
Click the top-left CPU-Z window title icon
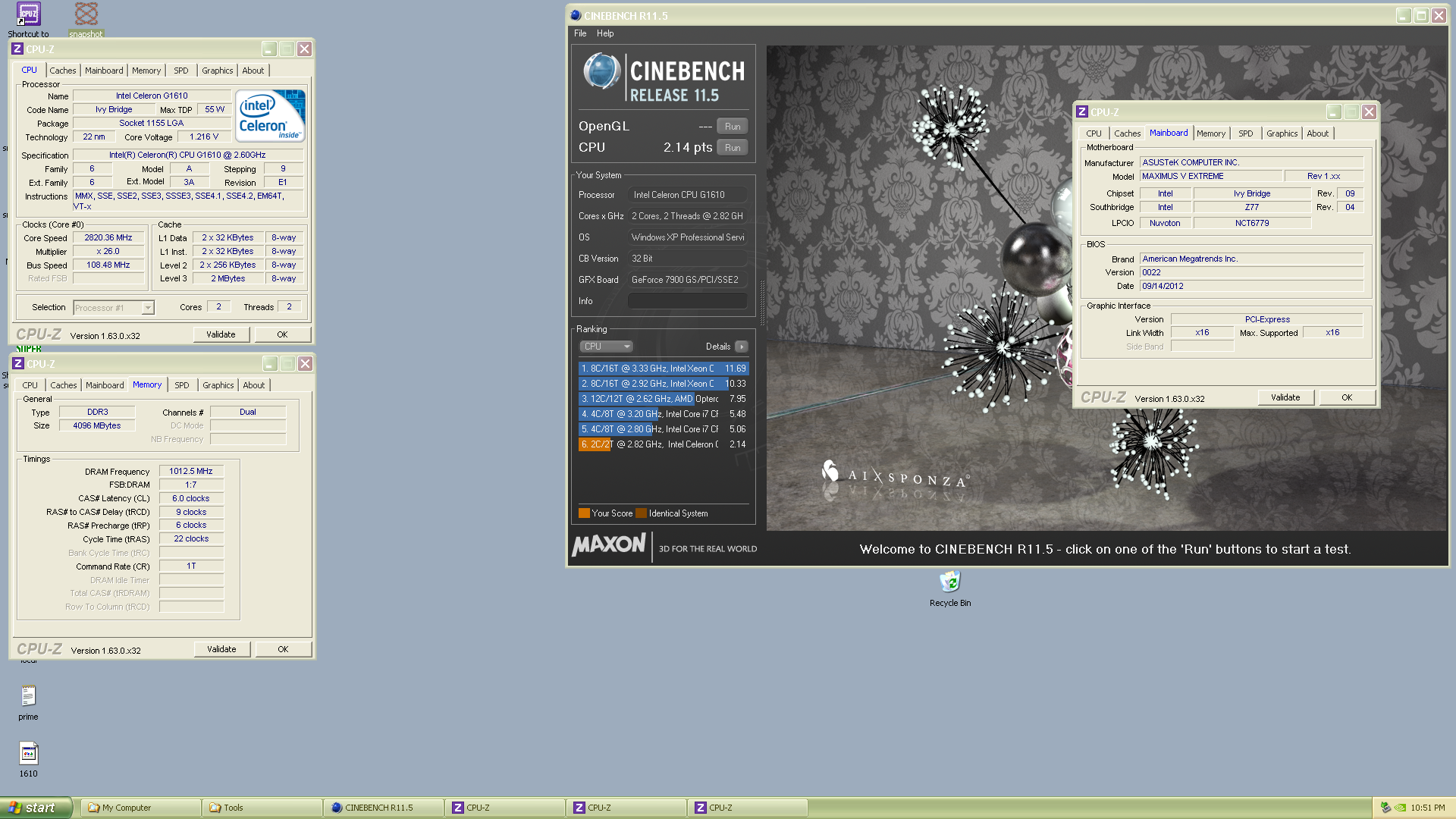coord(17,49)
